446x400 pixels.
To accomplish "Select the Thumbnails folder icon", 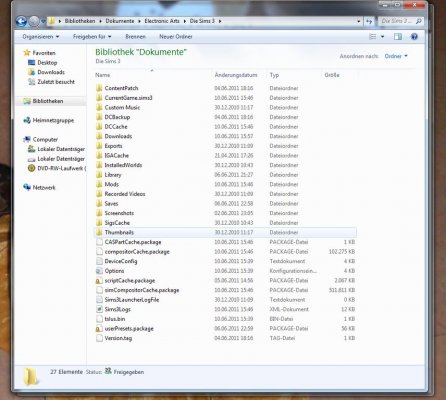I will point(99,232).
